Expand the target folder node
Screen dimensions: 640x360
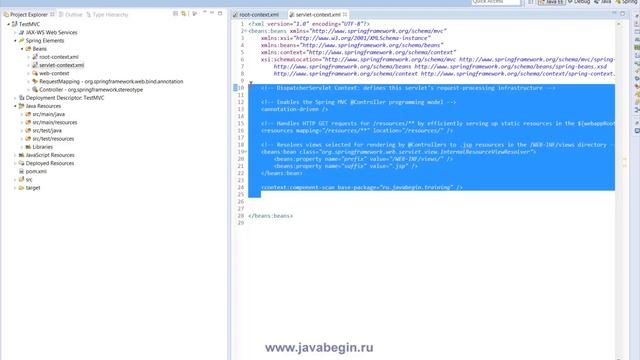[x=16, y=188]
